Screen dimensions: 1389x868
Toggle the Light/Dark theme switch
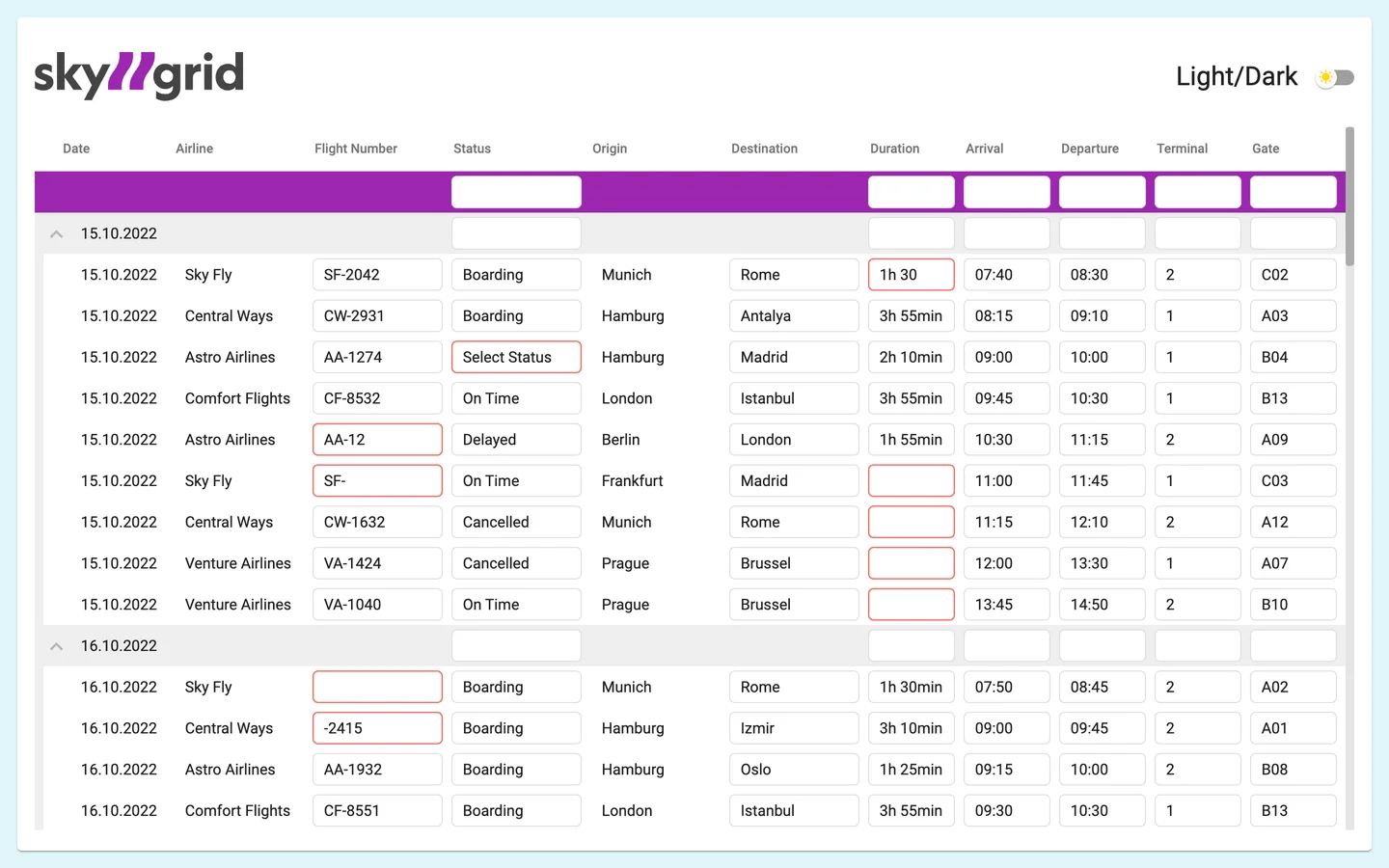click(x=1335, y=77)
